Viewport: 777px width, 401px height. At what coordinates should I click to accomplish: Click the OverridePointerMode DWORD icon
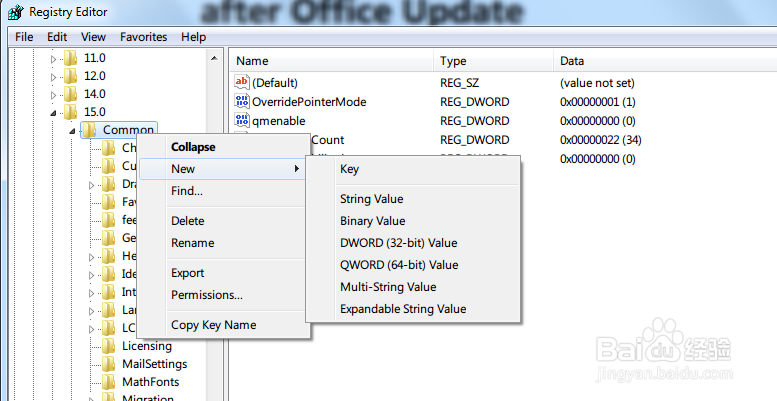[x=242, y=101]
